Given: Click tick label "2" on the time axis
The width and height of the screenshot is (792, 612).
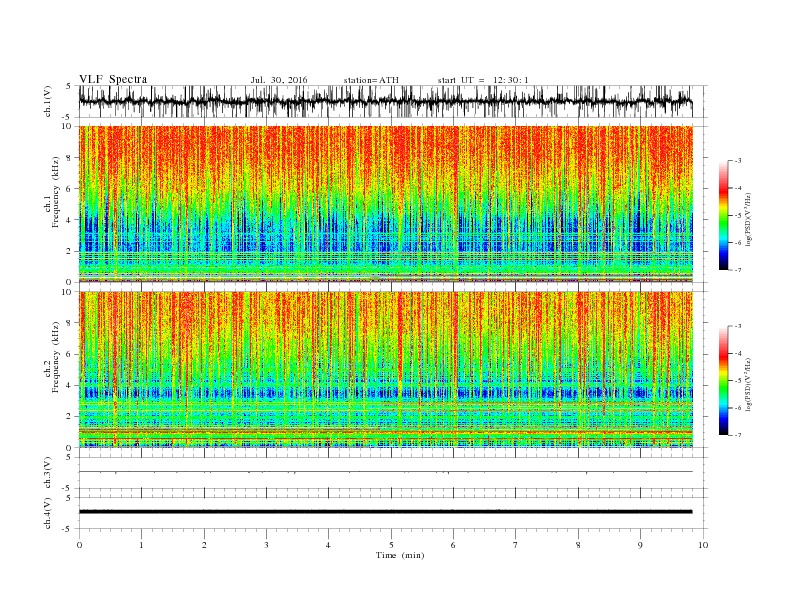Looking at the screenshot, I should tap(204, 545).
